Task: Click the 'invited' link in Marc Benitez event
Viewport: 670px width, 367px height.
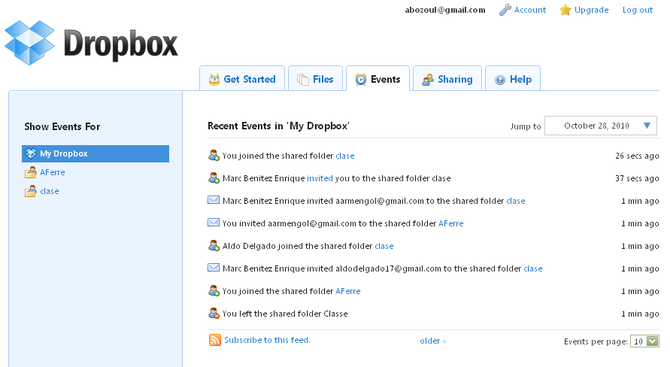Action: pos(320,179)
